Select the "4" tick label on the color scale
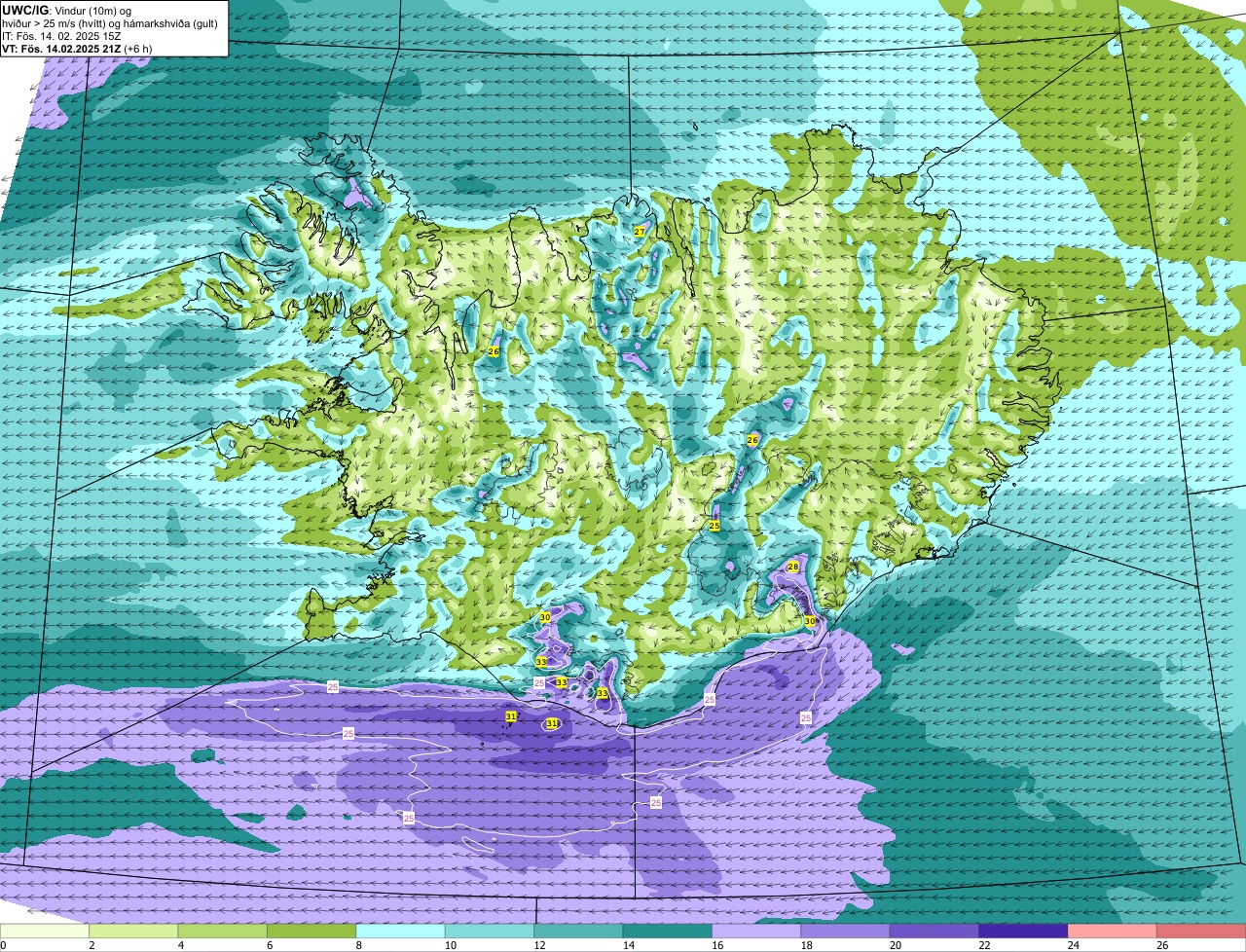This screenshot has height=952, width=1246. 179,945
